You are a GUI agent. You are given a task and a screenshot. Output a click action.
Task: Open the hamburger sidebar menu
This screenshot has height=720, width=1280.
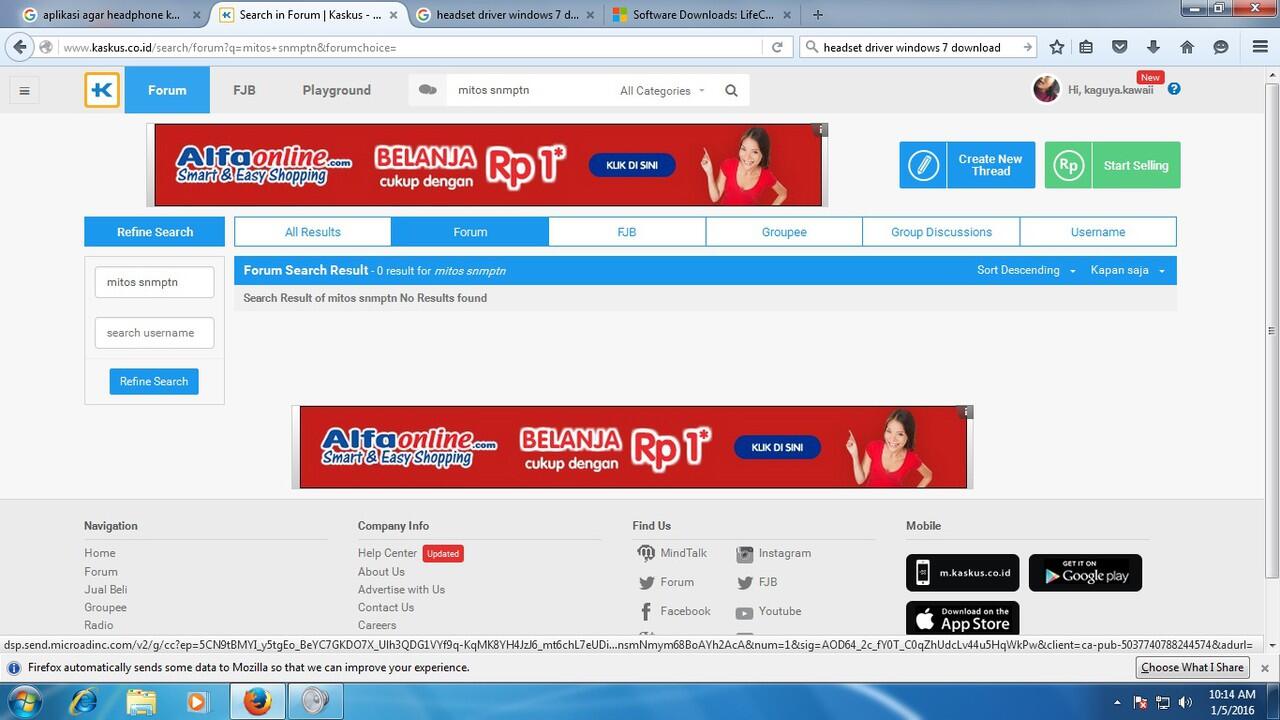click(x=24, y=91)
